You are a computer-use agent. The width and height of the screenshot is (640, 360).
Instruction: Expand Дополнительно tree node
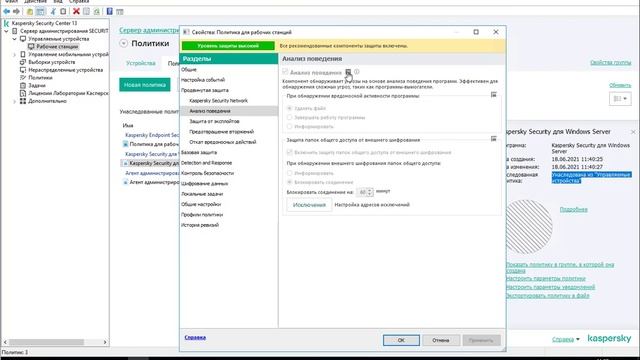[x=15, y=101]
